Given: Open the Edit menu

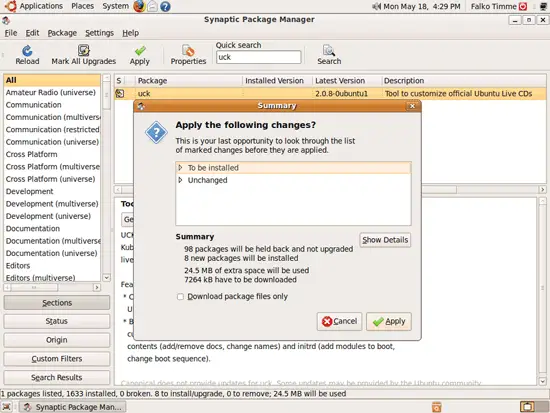Looking at the screenshot, I should pyautogui.click(x=32, y=33).
